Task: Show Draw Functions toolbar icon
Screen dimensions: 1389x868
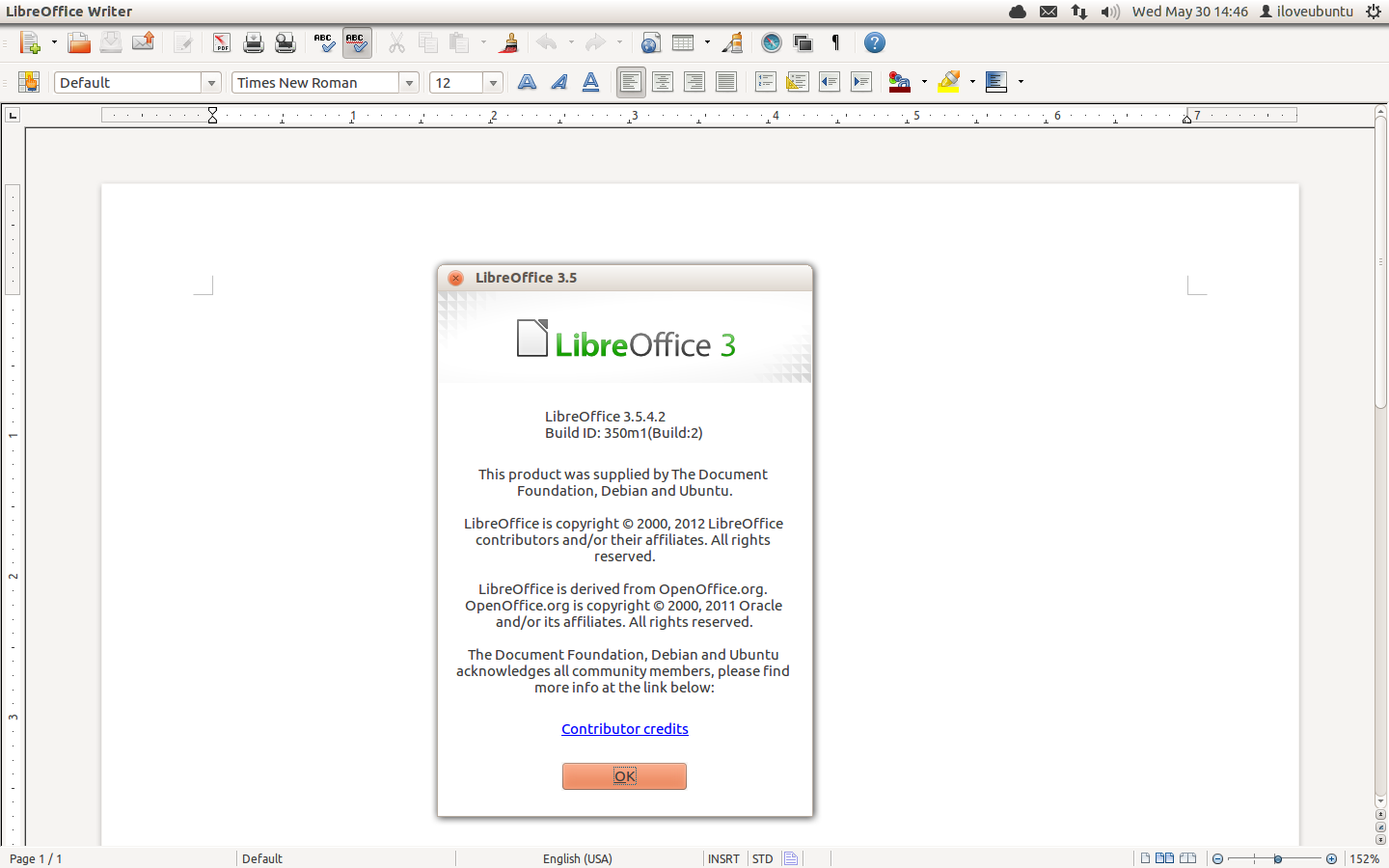Action: (732, 42)
